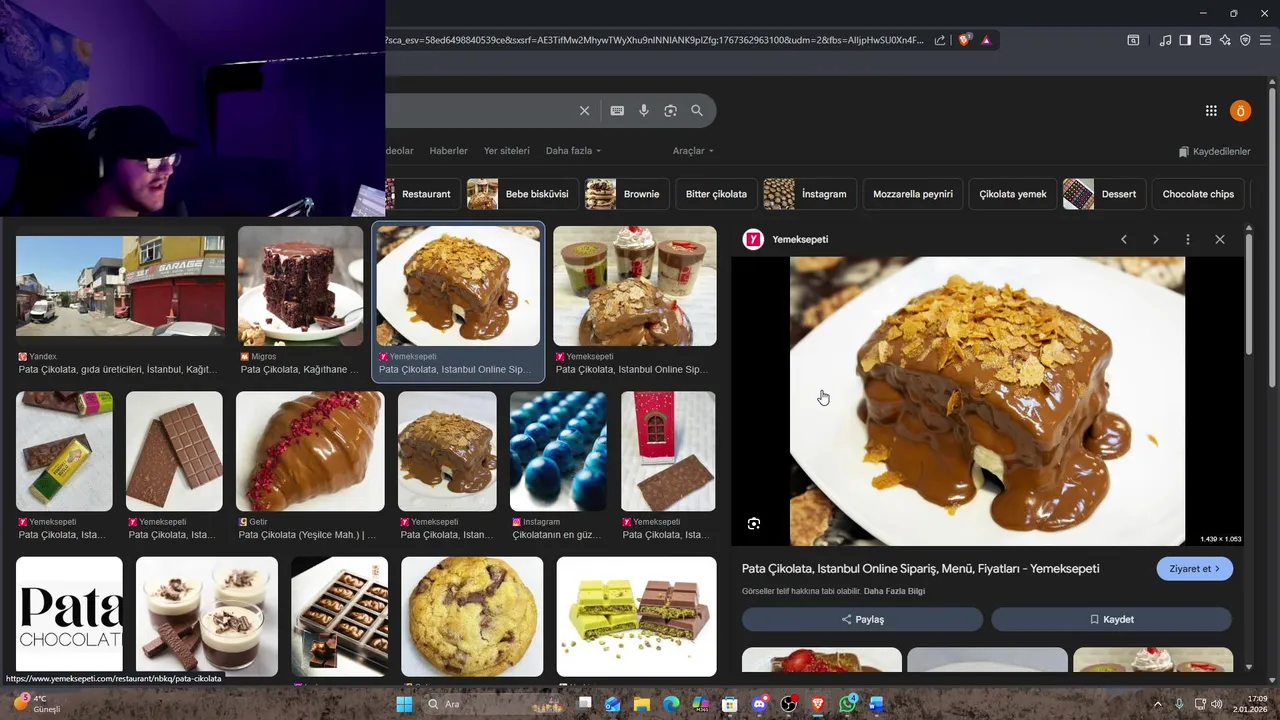Open the Instagram blue chocolates thumbnail
The width and height of the screenshot is (1280, 720).
pos(559,451)
